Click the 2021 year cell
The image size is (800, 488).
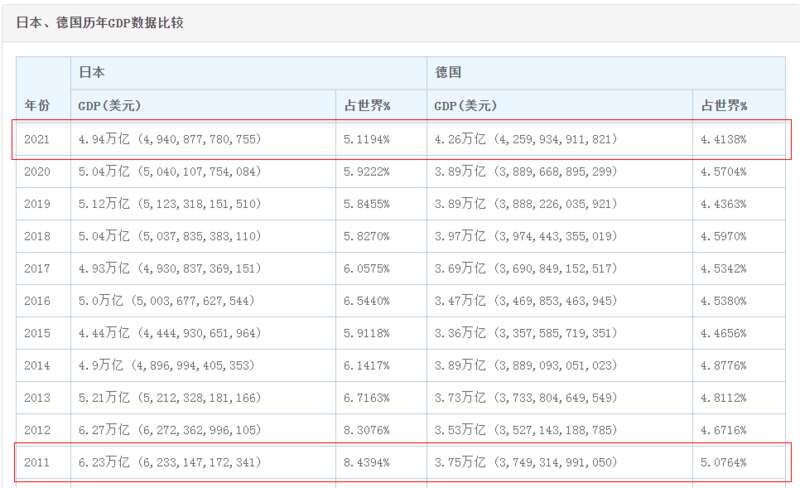click(37, 139)
